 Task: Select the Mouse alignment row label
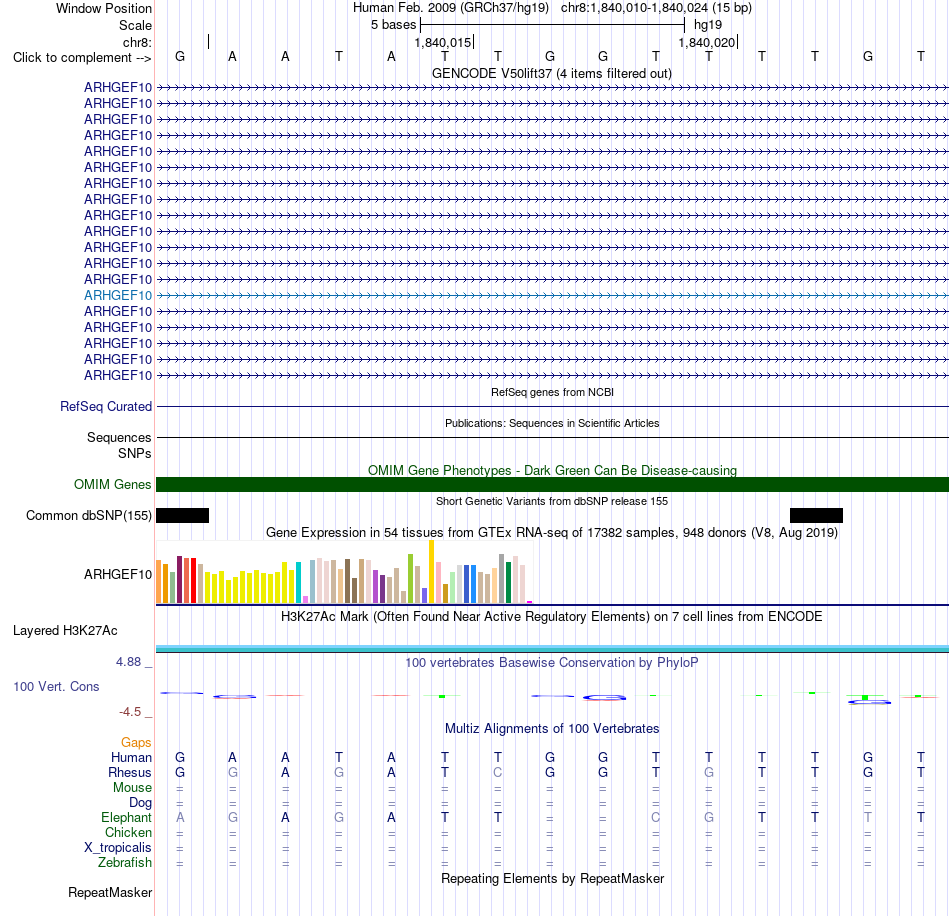click(132, 788)
